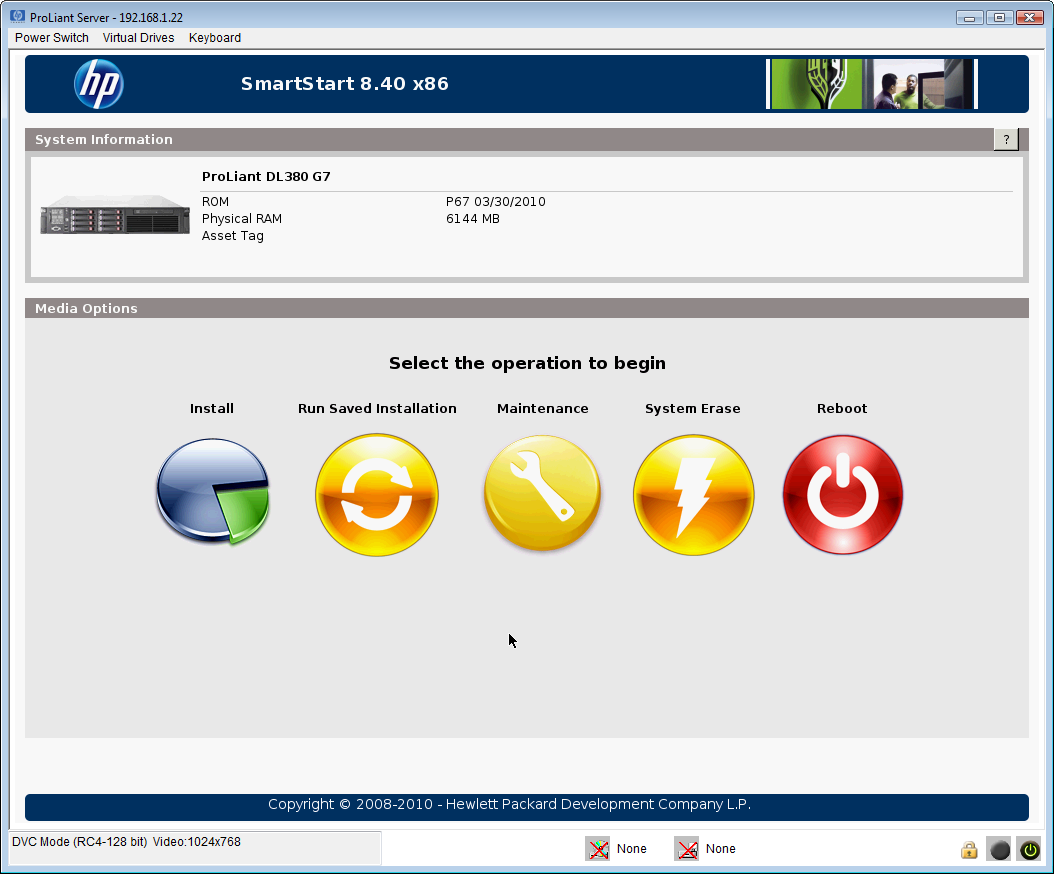
Task: Click the SmartStart 8.40 x86 title
Action: 345,84
